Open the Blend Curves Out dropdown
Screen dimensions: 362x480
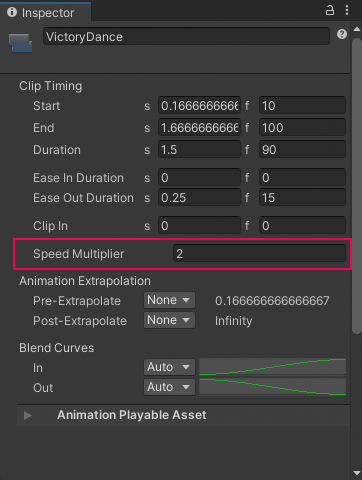tap(169, 387)
